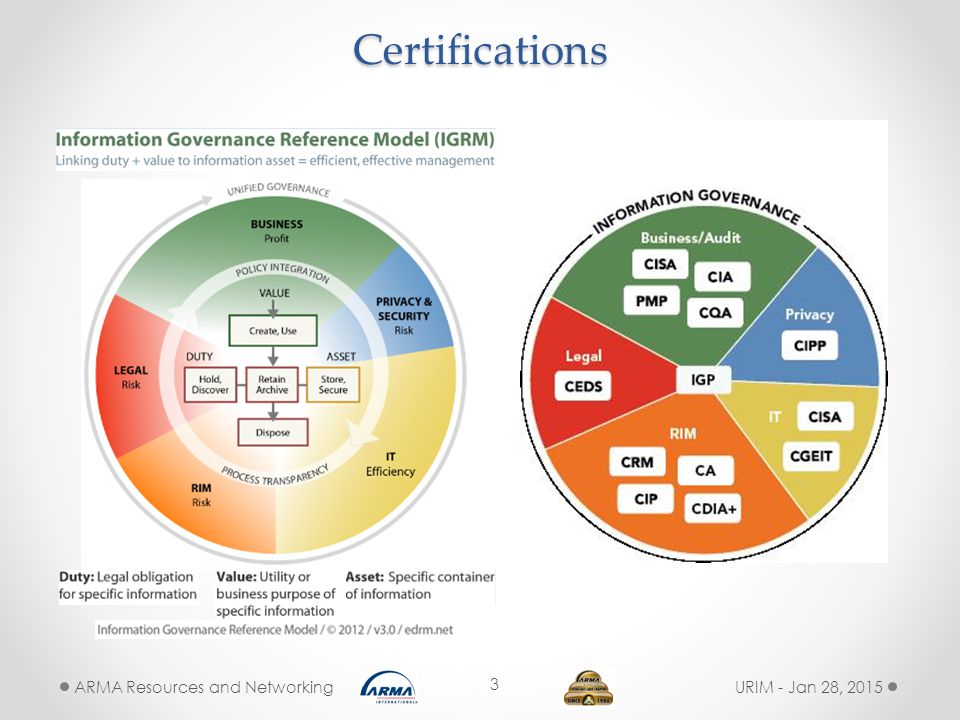Image resolution: width=960 pixels, height=720 pixels.
Task: Select the "RIM Risk" label in IGRM wheel
Action: click(x=201, y=495)
